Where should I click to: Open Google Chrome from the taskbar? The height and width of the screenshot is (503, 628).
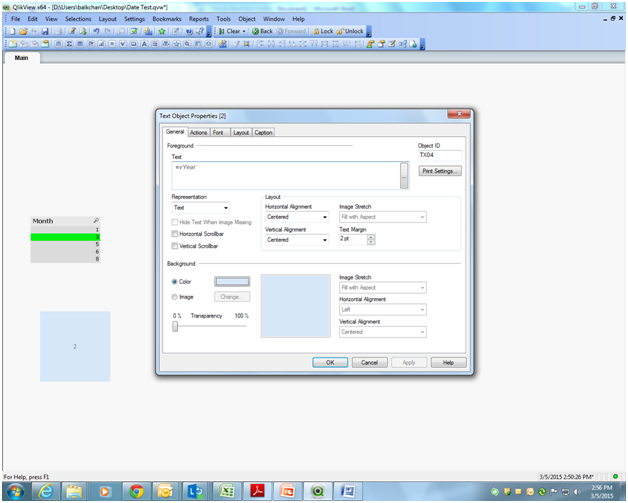(x=135, y=491)
